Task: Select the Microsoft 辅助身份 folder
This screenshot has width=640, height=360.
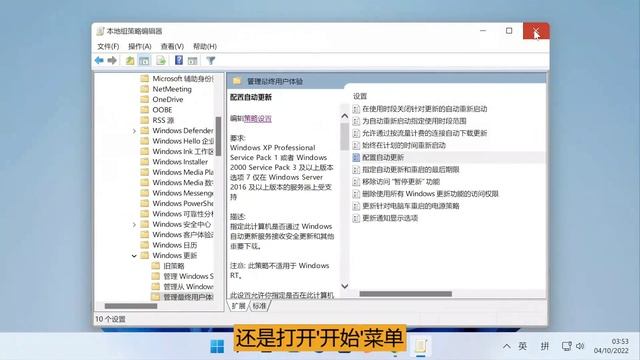Action: coord(182,78)
